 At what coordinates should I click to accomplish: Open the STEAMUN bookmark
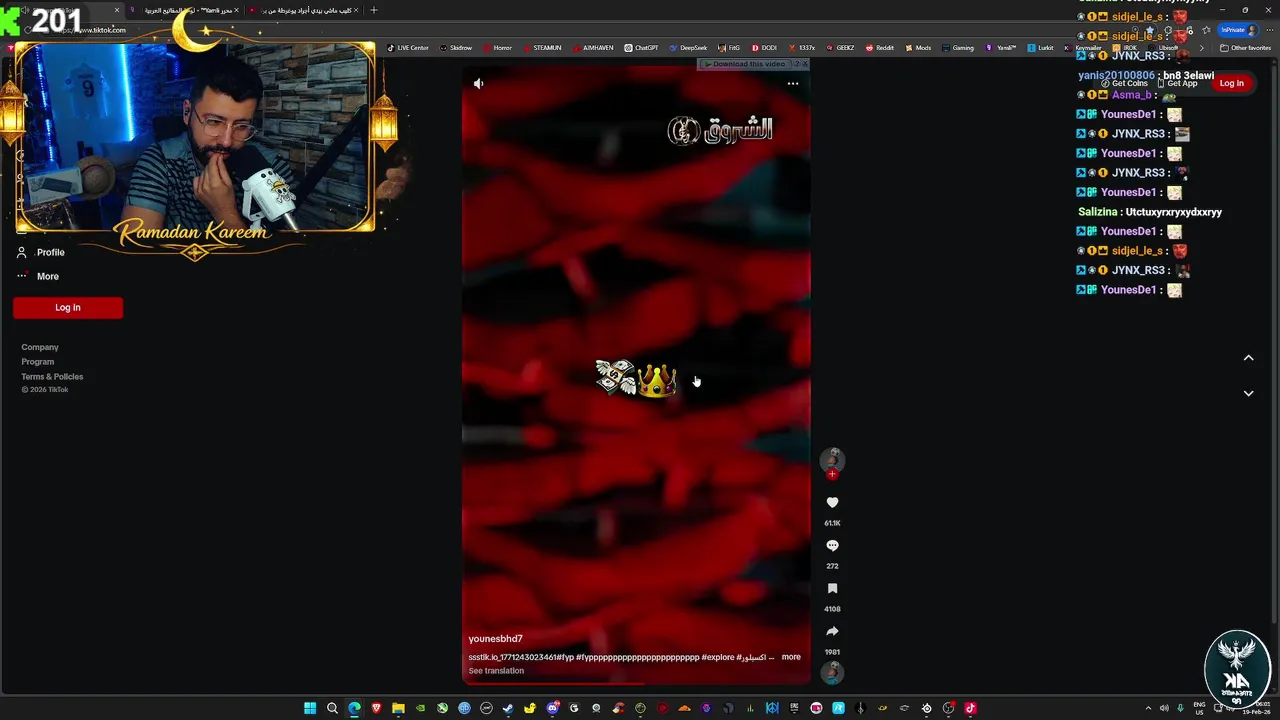pos(542,48)
